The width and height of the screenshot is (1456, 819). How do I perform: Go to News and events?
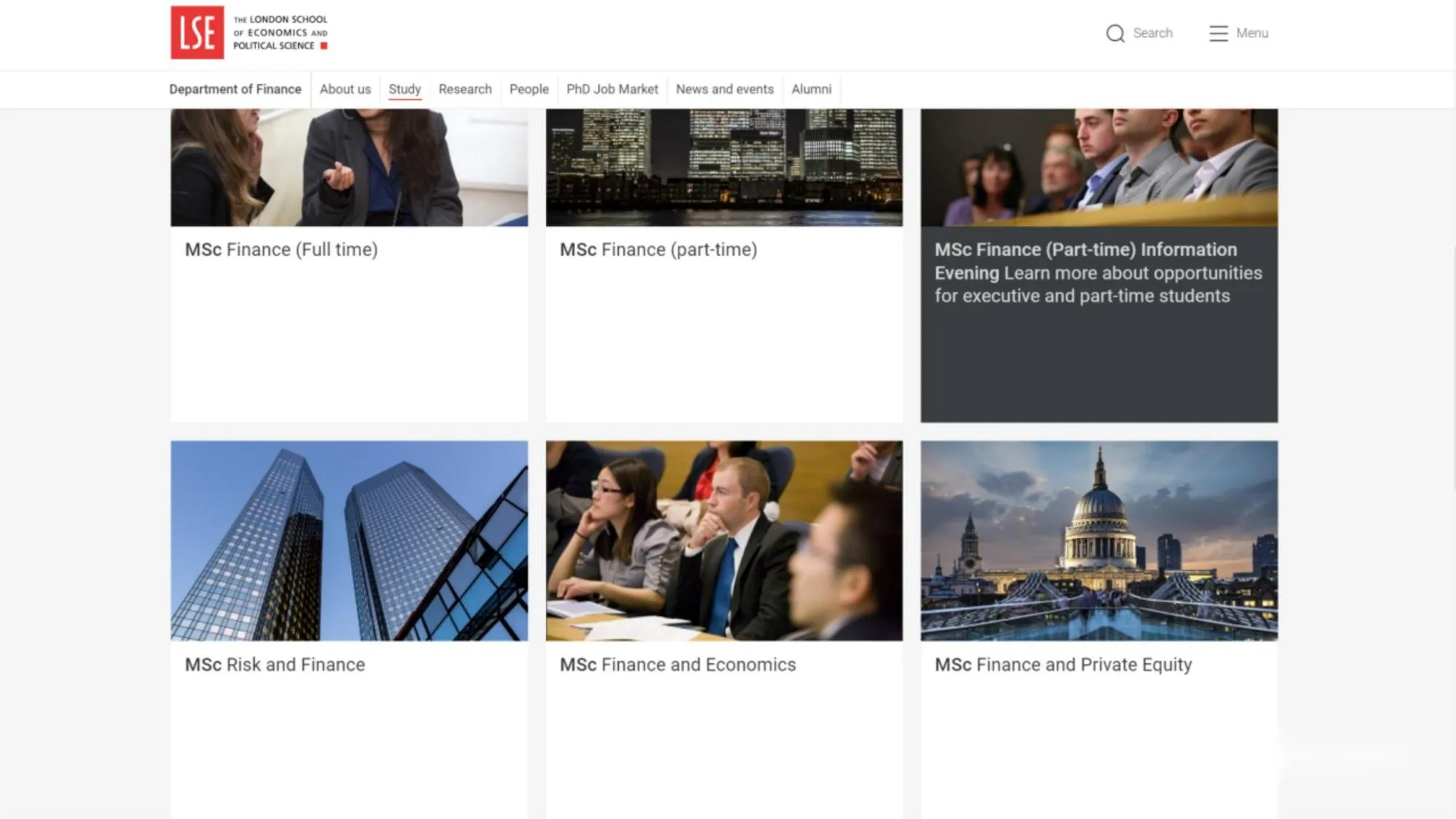click(x=724, y=89)
